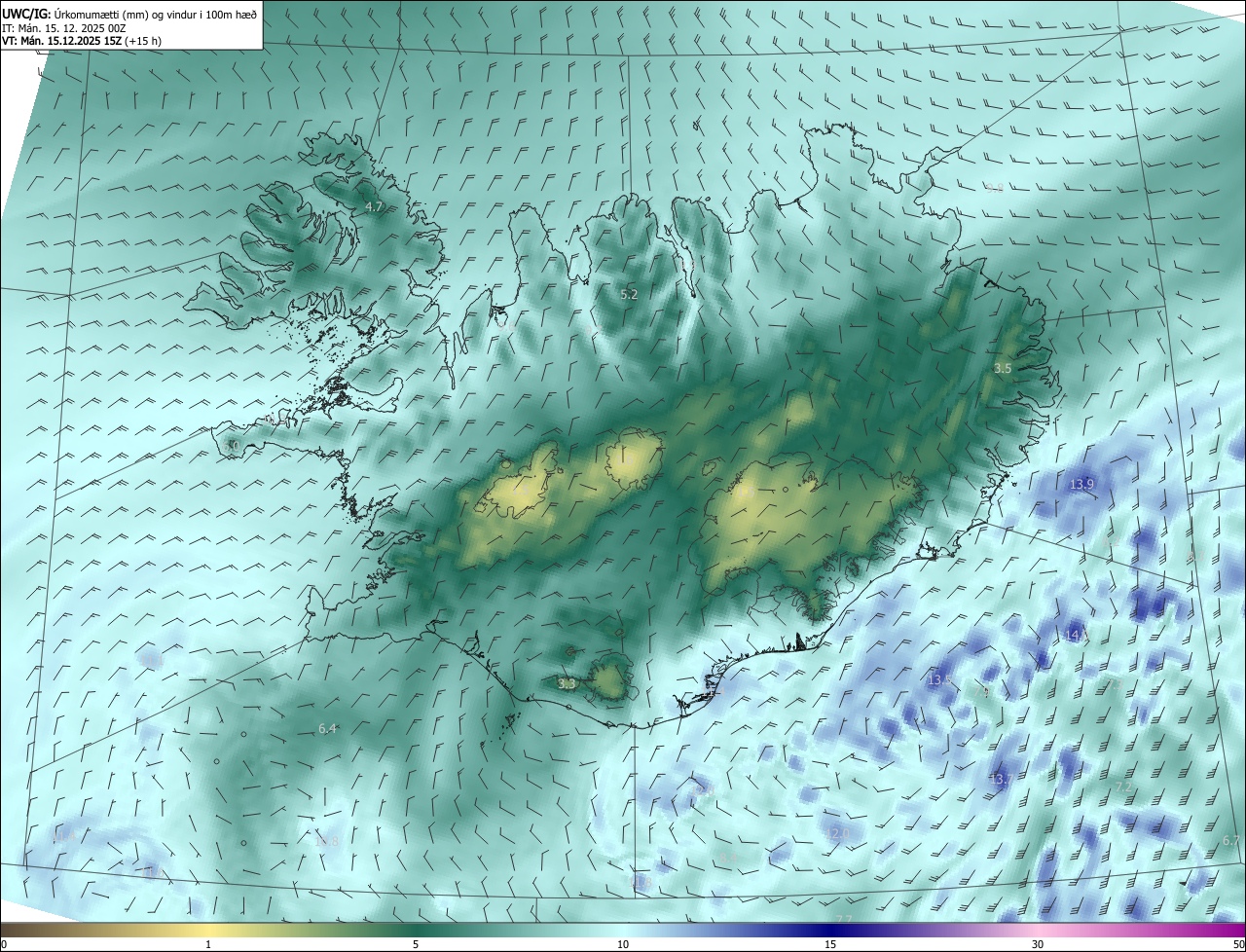This screenshot has width=1246, height=952.
Task: Click the 6.4 value southwest of Iceland
Action: [x=327, y=729]
